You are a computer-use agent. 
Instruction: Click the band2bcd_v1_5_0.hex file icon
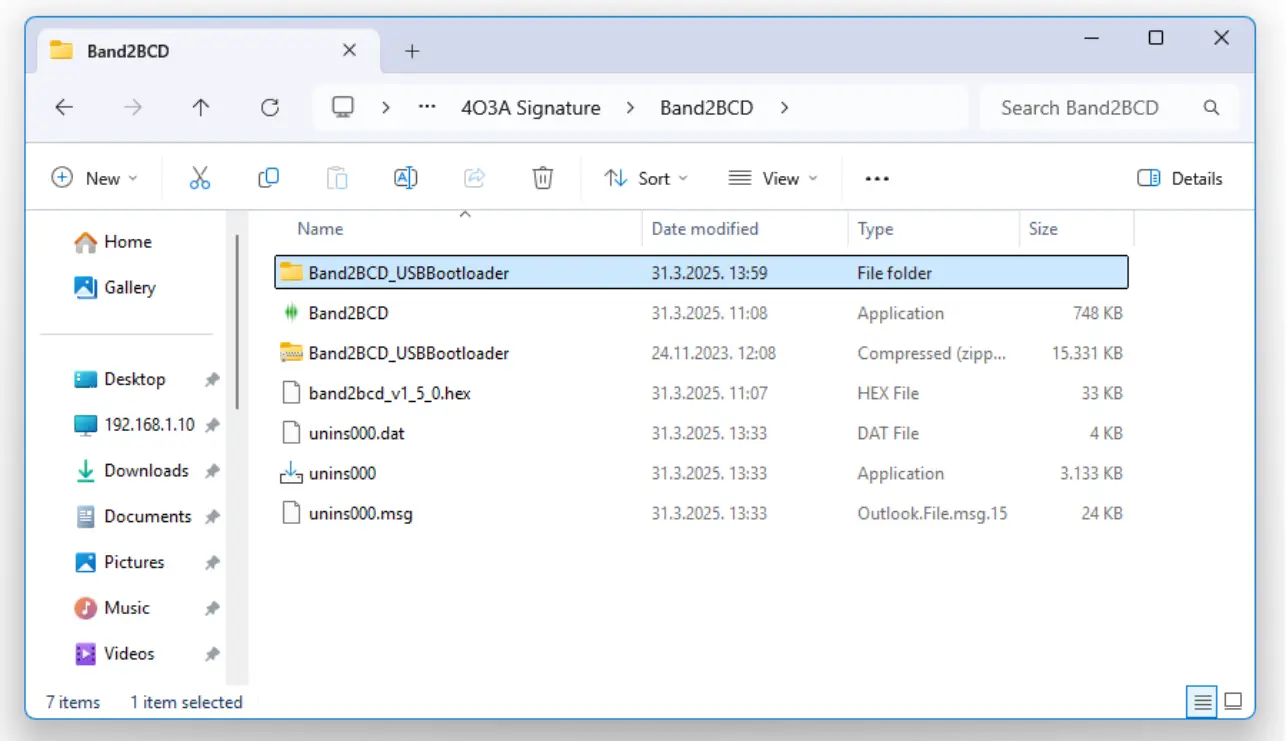291,393
